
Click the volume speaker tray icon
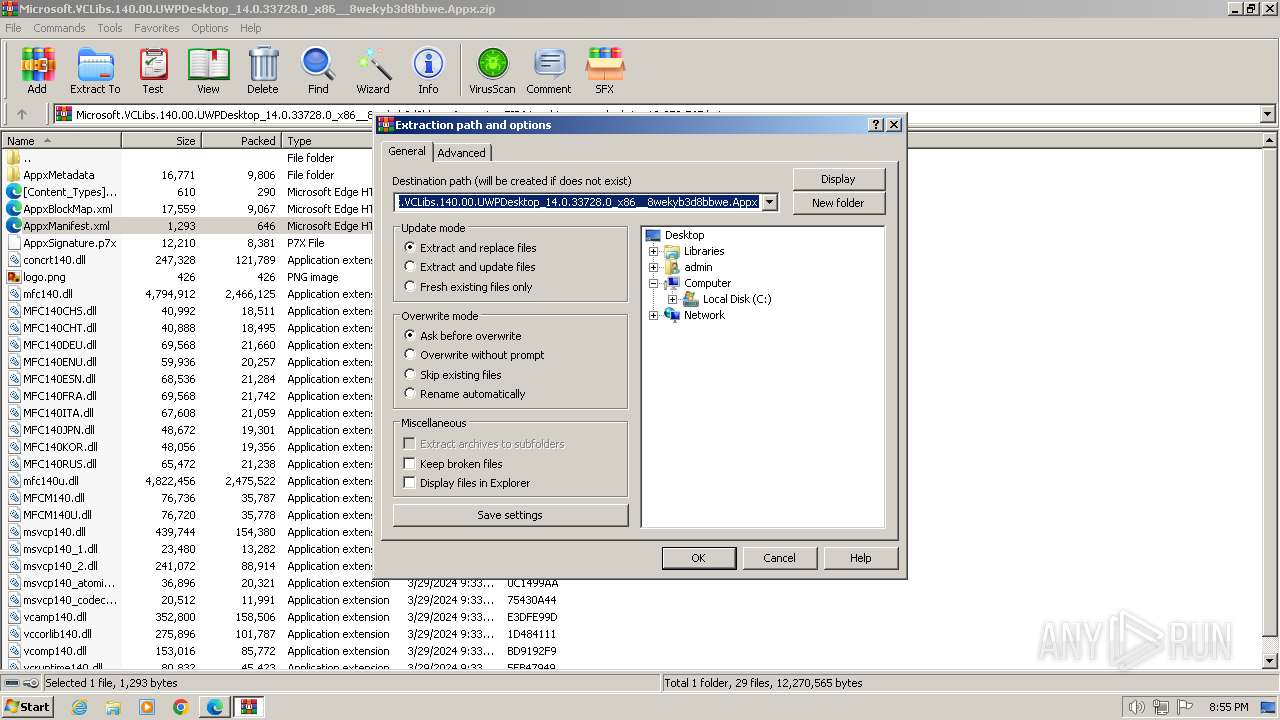[x=1136, y=707]
